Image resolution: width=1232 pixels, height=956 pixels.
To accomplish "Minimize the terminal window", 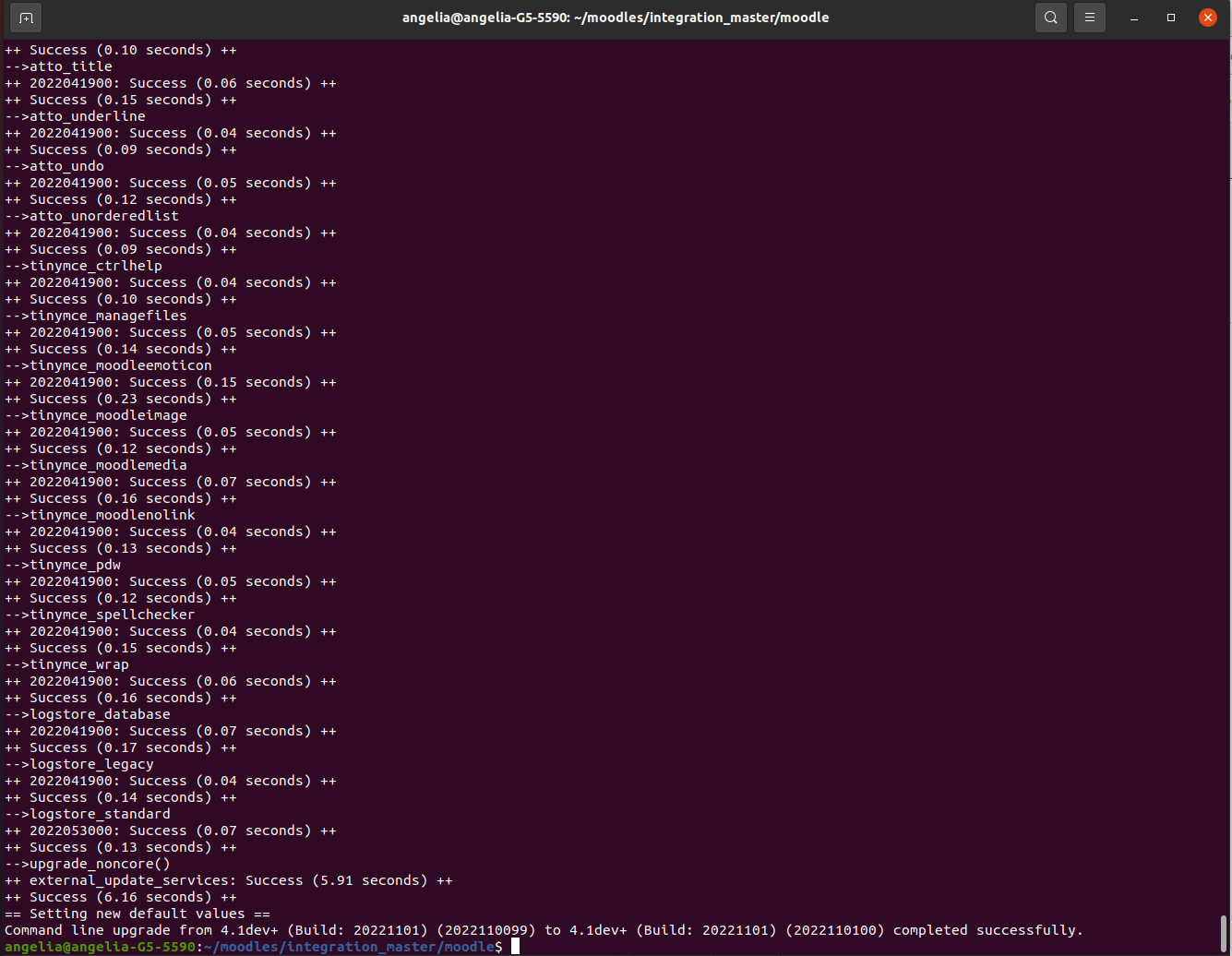I will click(1134, 18).
